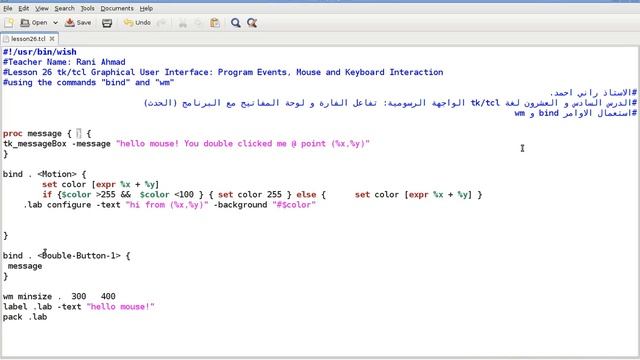
Task: Expand the recent files arrow beside Open
Action: tap(56, 23)
